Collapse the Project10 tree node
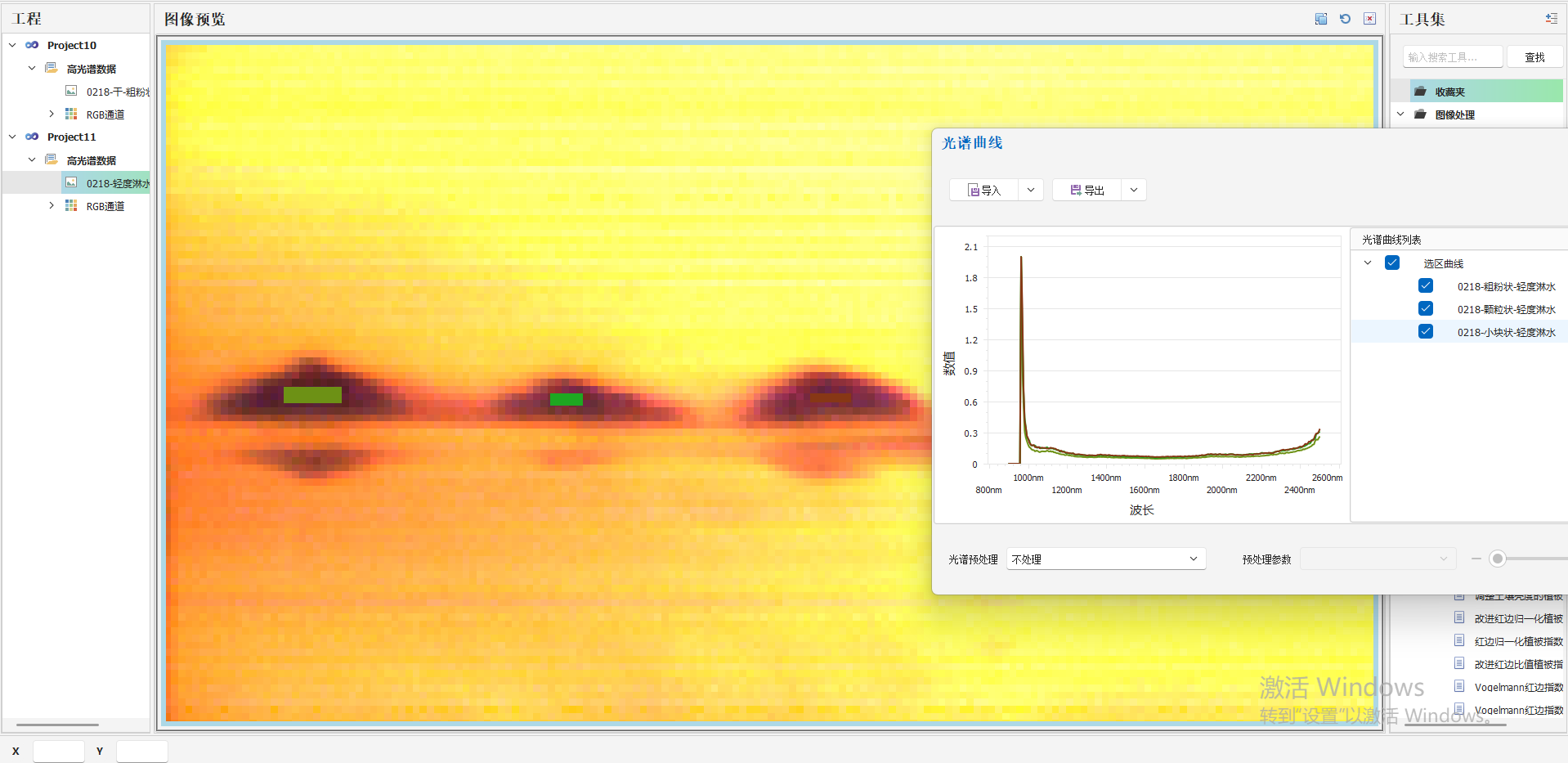Viewport: 1568px width, 763px height. [12, 45]
